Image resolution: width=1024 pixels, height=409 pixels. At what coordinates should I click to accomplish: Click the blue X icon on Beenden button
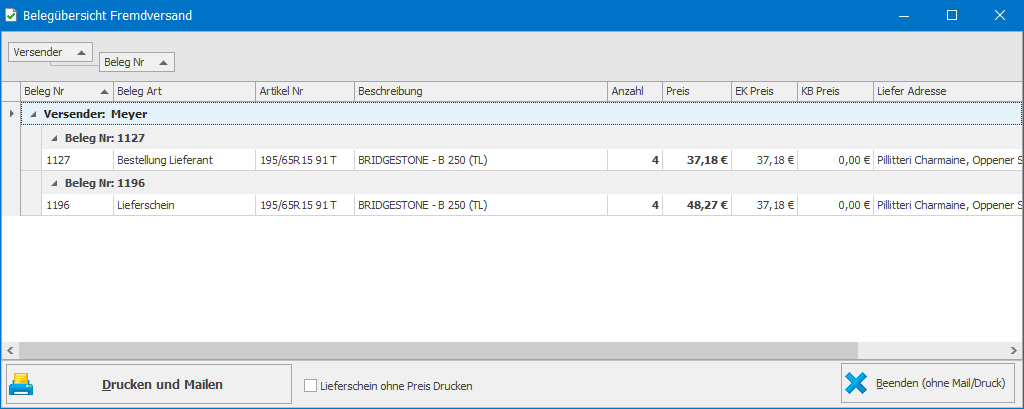point(856,383)
